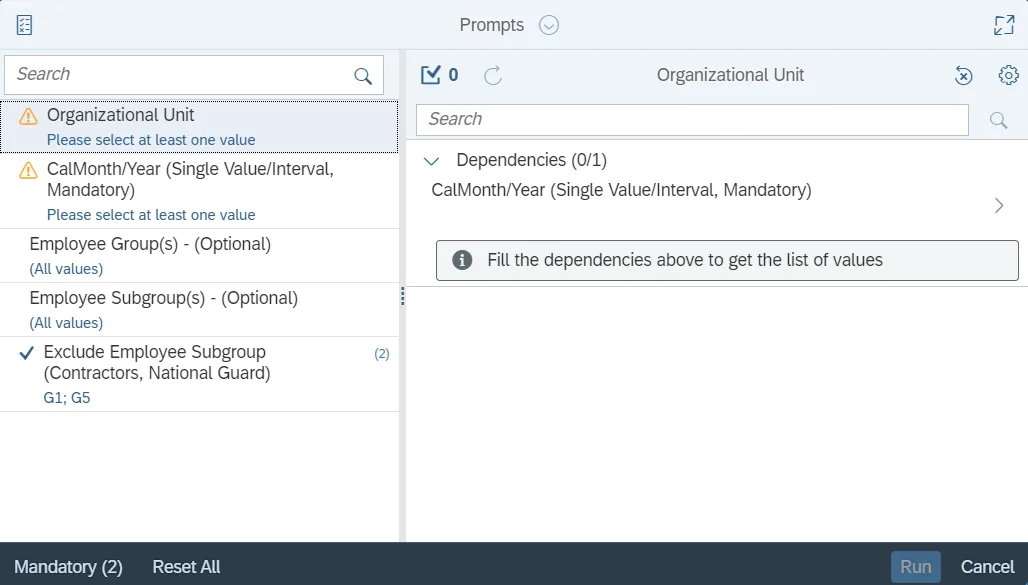
Task: Click the search magnifier in the values panel
Action: pyautogui.click(x=998, y=120)
